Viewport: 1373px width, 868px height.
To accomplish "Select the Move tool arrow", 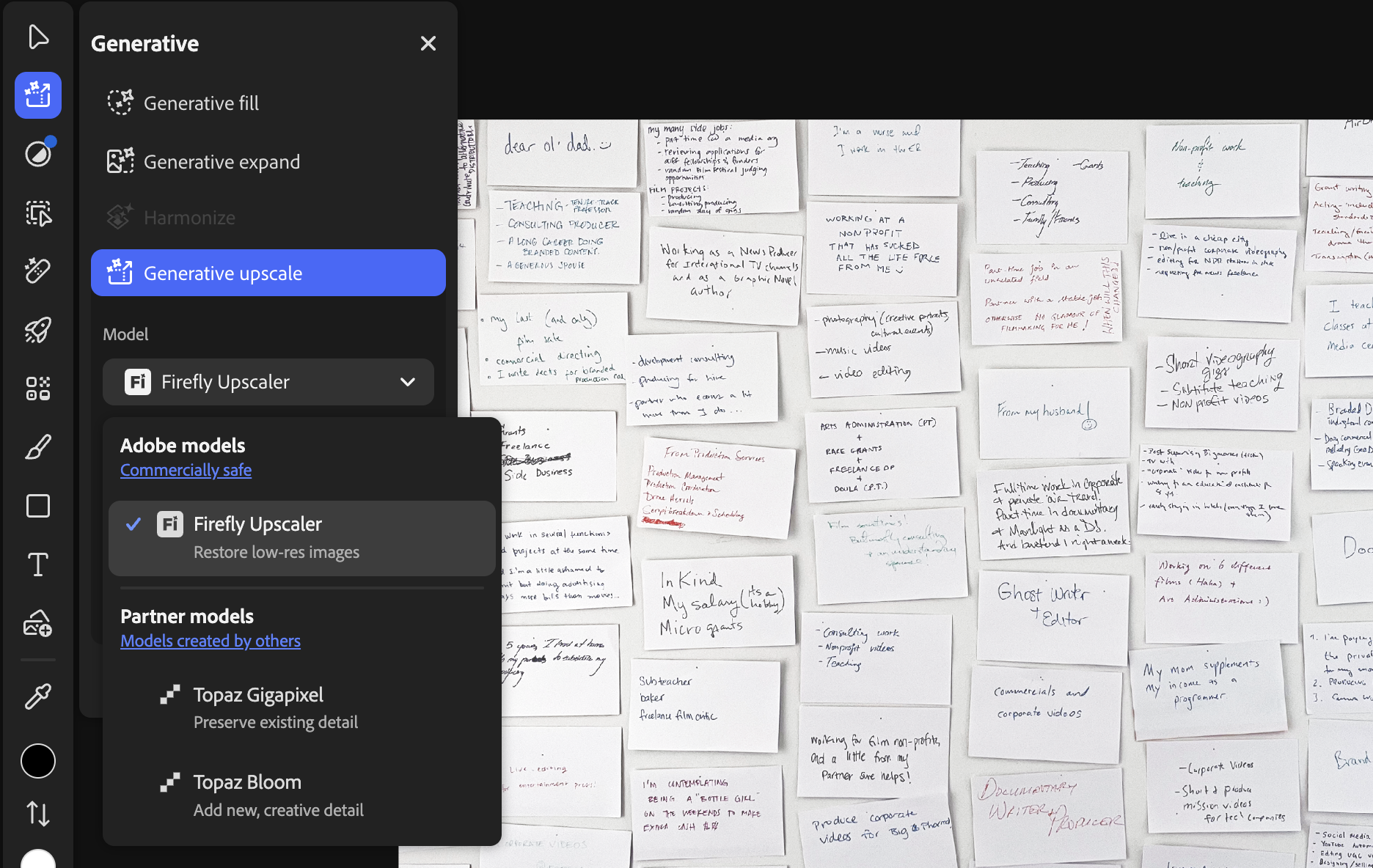I will coord(37,36).
